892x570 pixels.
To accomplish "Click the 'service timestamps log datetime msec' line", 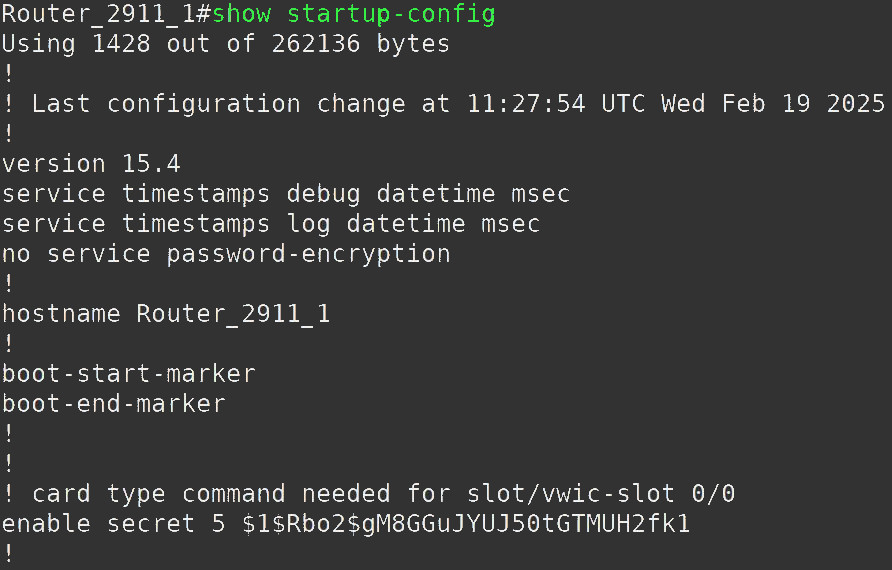I will 271,224.
